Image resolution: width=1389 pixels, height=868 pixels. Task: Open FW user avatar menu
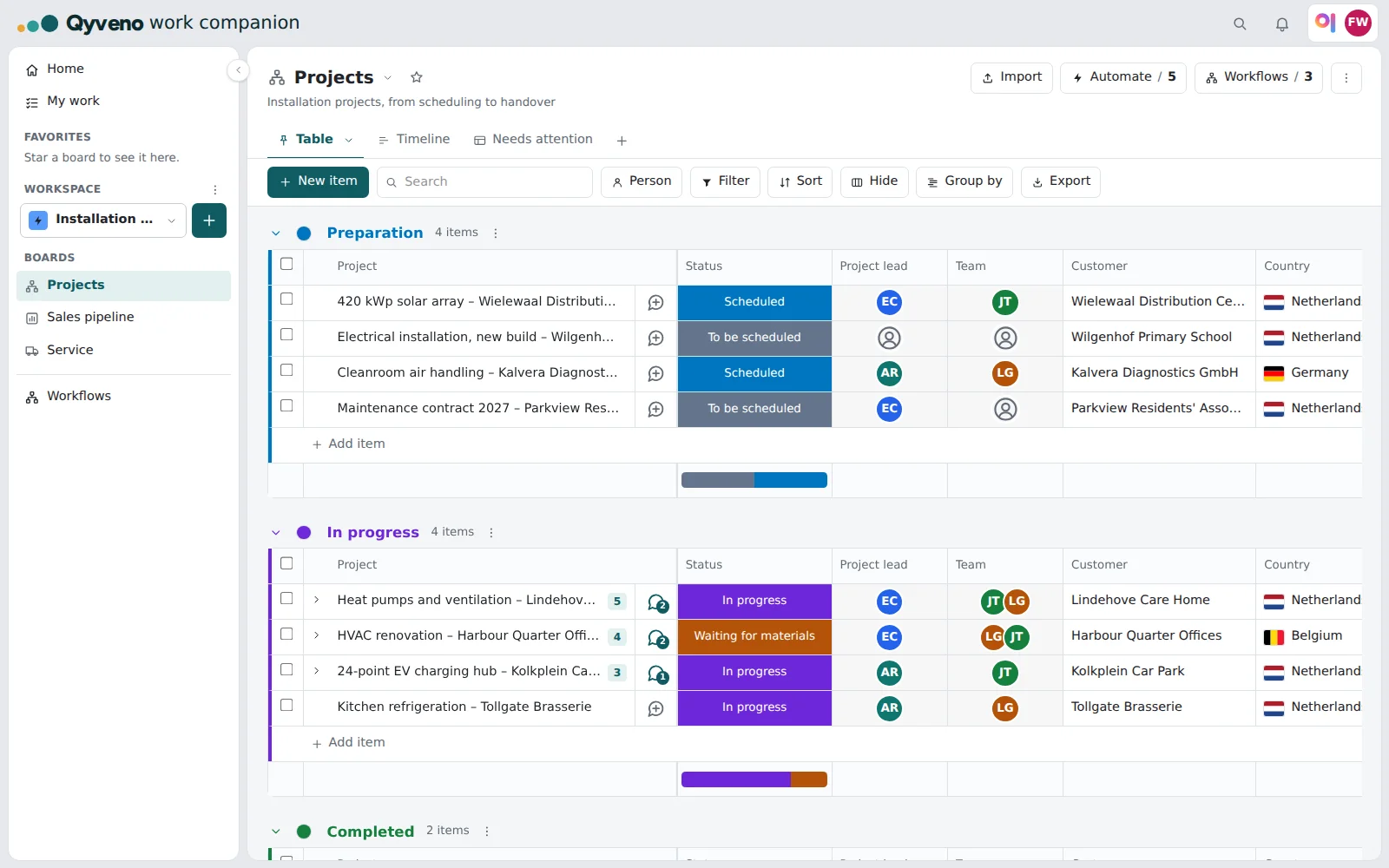click(1358, 23)
